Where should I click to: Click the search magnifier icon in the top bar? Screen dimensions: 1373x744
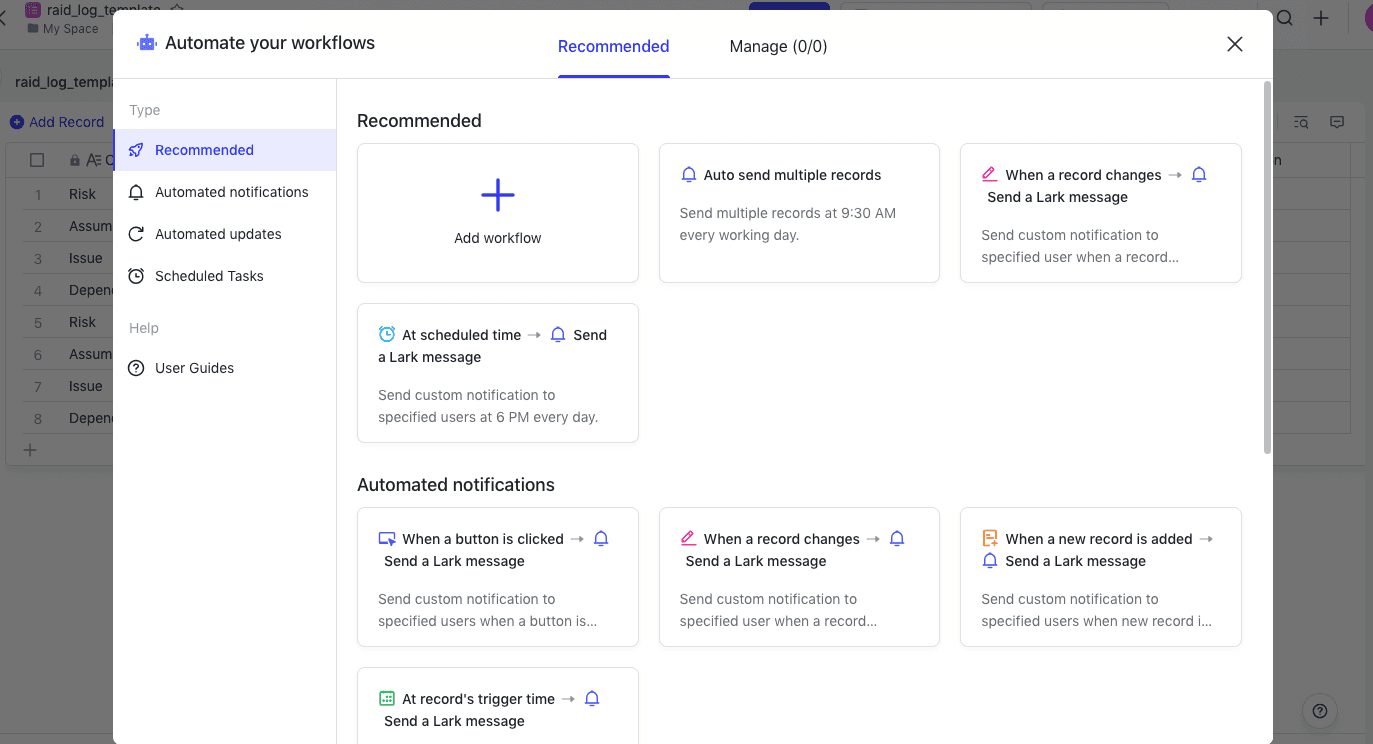tap(1286, 18)
